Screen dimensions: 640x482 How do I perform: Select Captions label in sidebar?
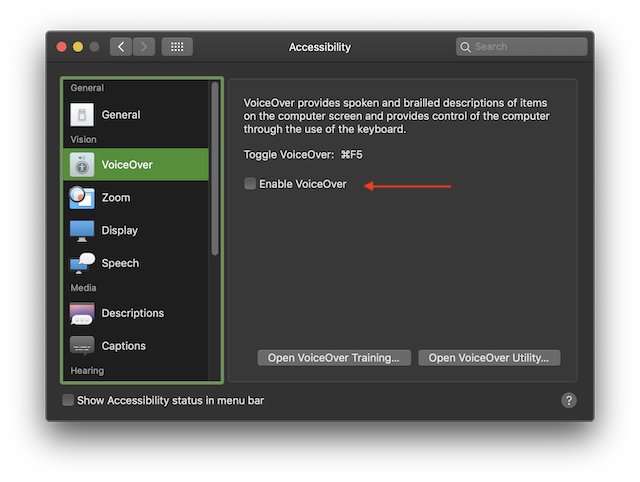point(124,346)
